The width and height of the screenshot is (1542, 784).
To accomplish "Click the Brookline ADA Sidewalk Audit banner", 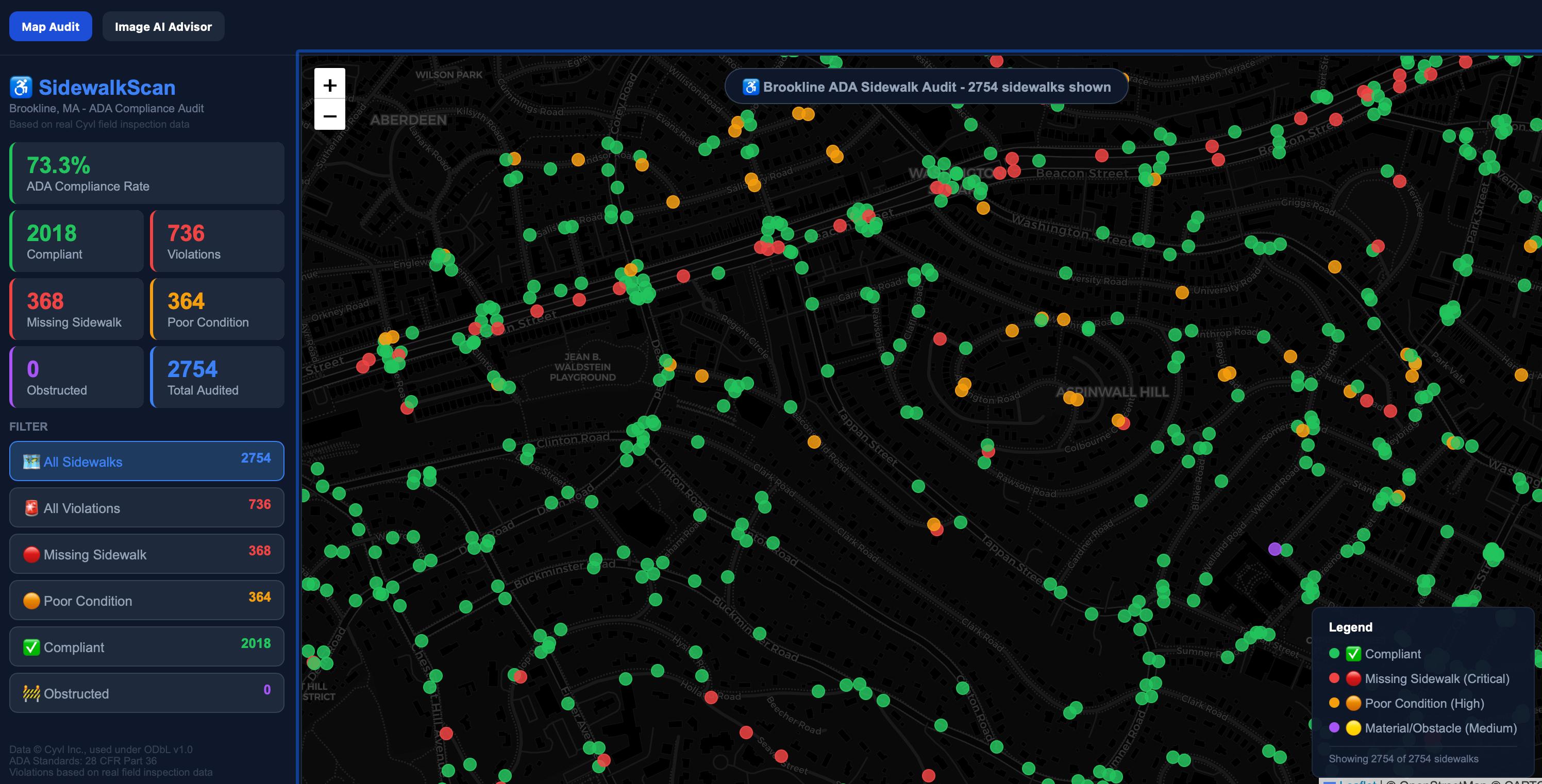I will coord(926,87).
